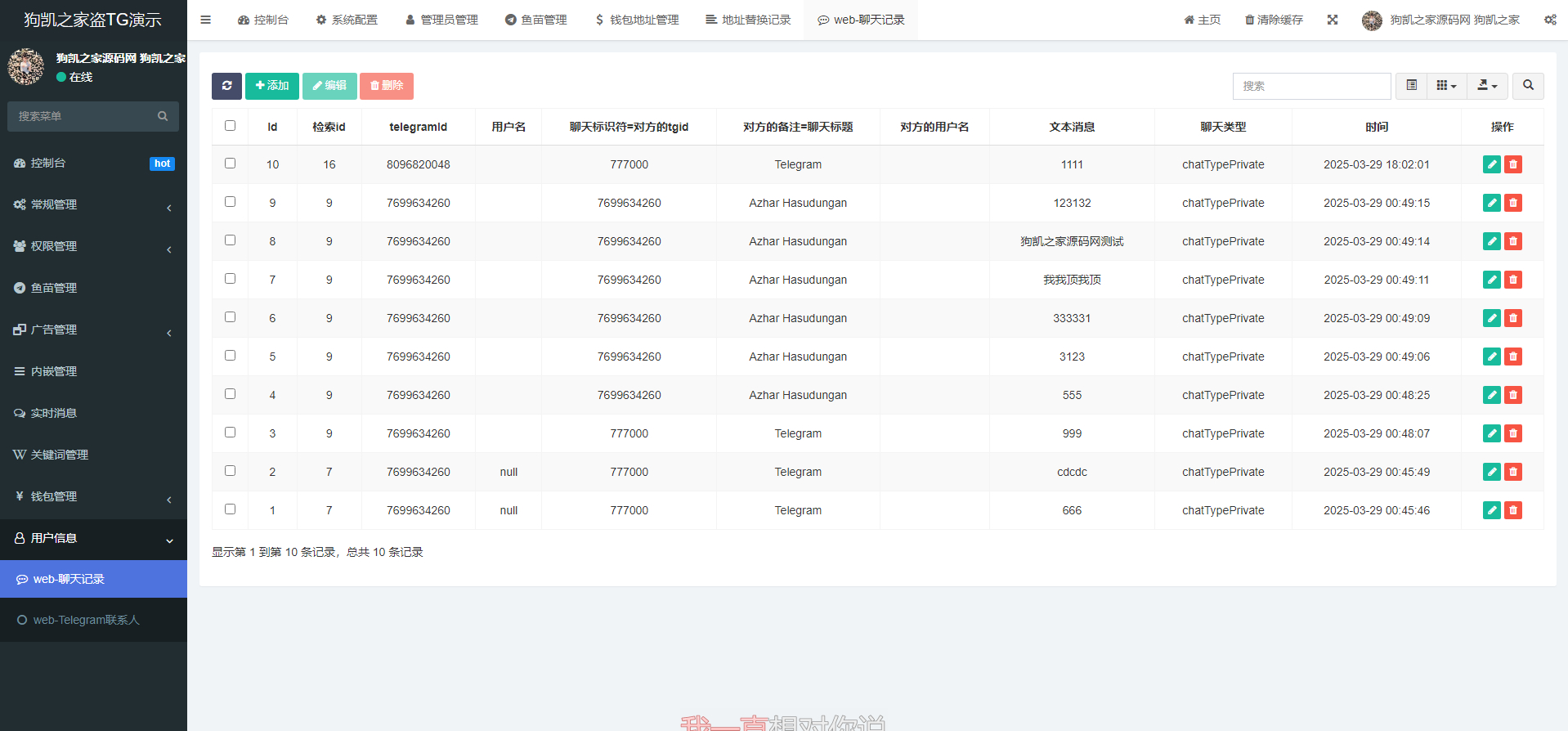The height and width of the screenshot is (731, 1568).
Task: Click the green 添加 button
Action: tap(271, 86)
